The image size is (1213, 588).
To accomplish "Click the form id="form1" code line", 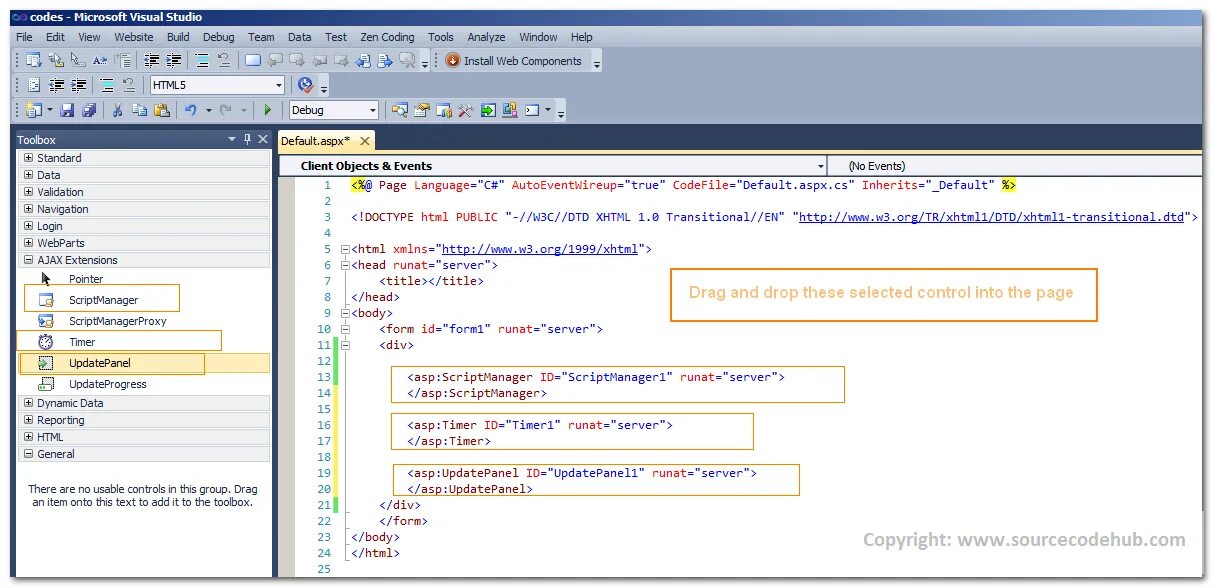I will (491, 329).
